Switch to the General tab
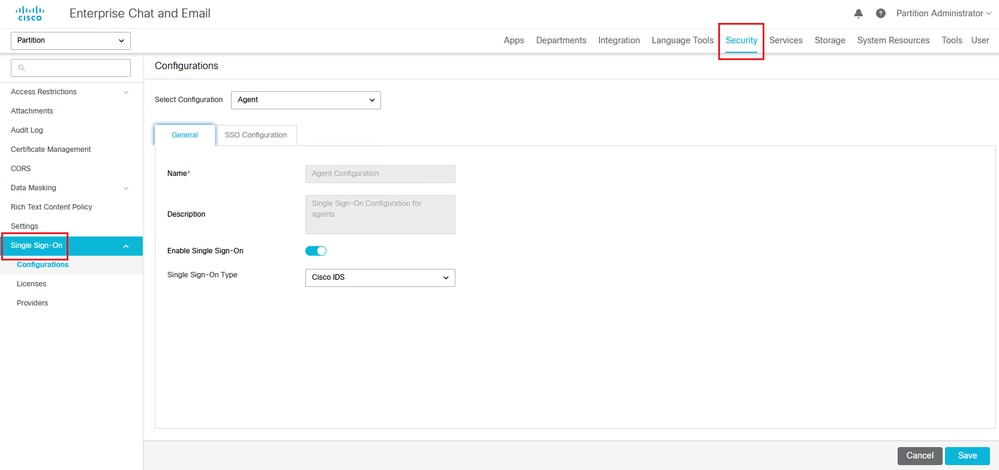This screenshot has height=470, width=999. point(185,135)
